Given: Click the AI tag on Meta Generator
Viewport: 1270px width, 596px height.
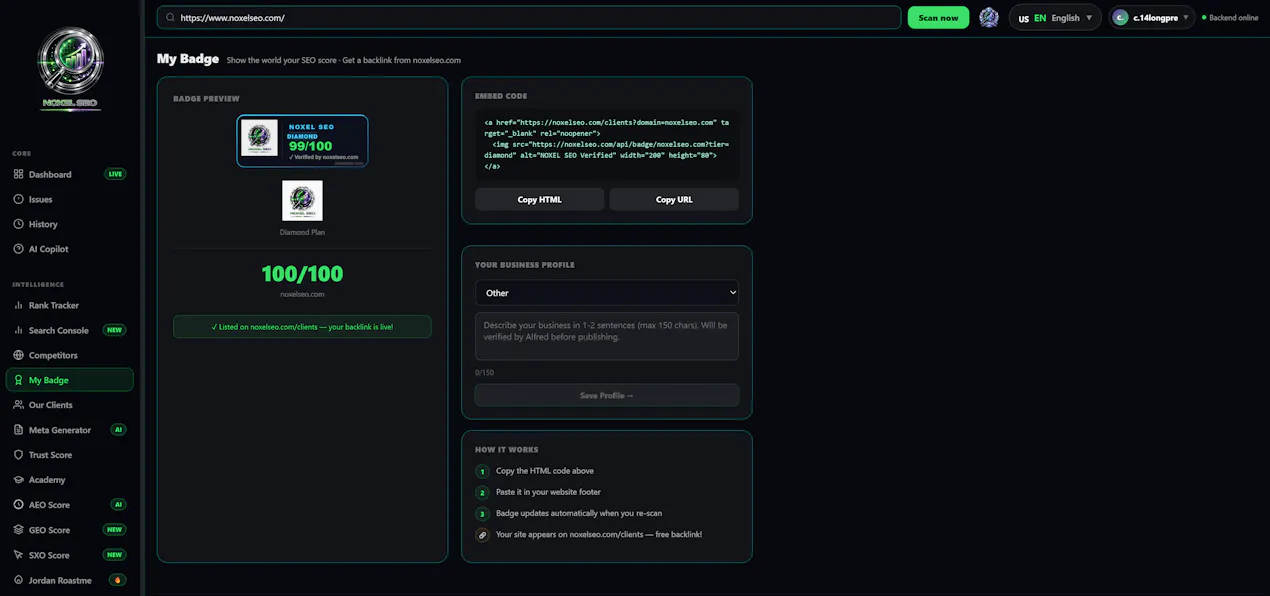Looking at the screenshot, I should click(118, 430).
